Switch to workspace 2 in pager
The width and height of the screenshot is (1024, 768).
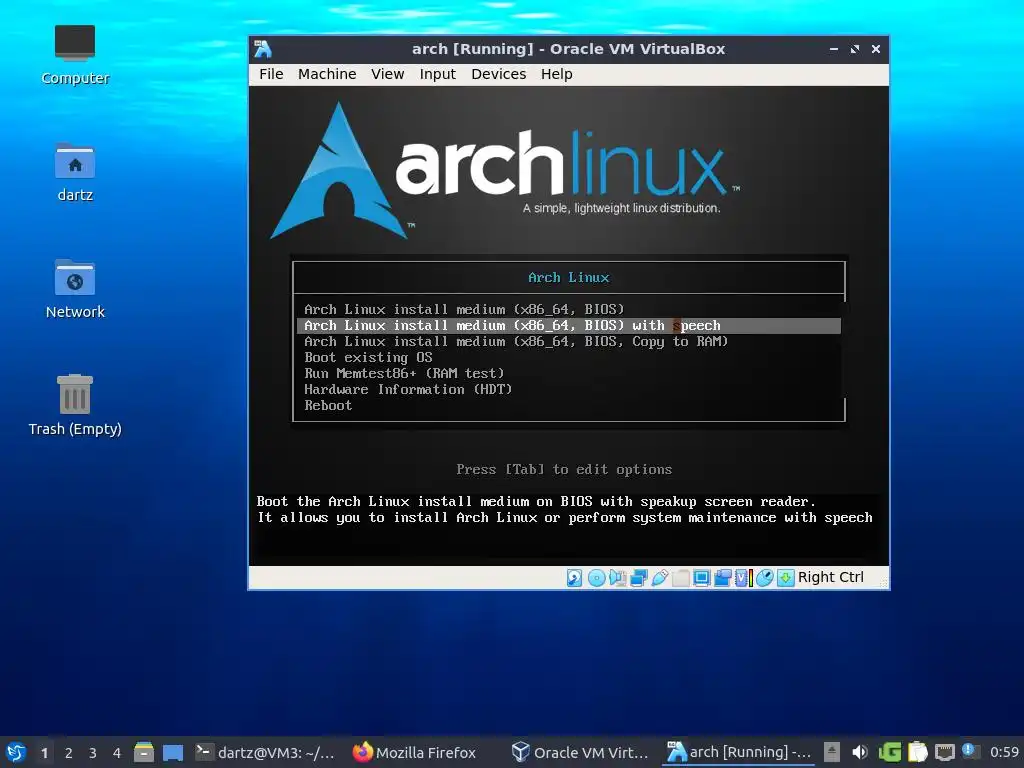click(69, 753)
